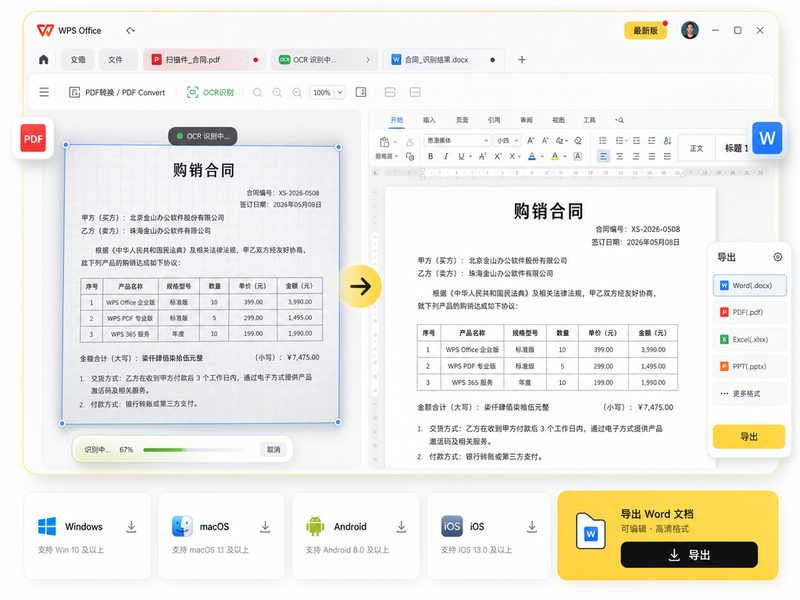800x600 pixels.
Task: Select the 审阅 ribbon tab
Action: 526,120
